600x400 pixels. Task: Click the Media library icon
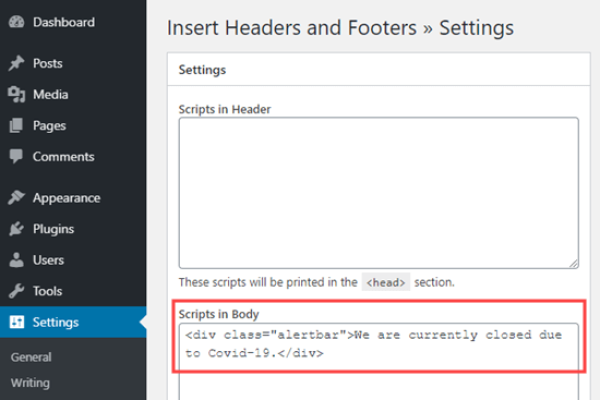click(16, 95)
